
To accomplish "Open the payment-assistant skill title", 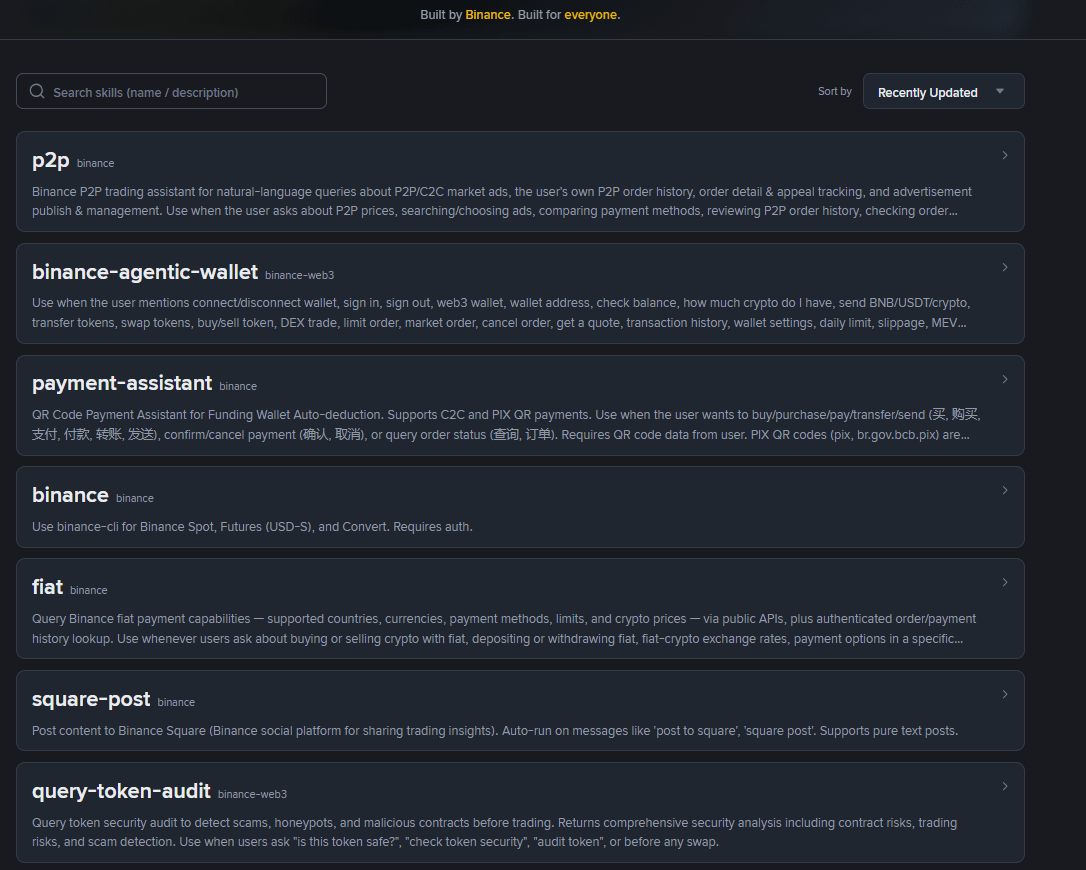I will coord(122,383).
